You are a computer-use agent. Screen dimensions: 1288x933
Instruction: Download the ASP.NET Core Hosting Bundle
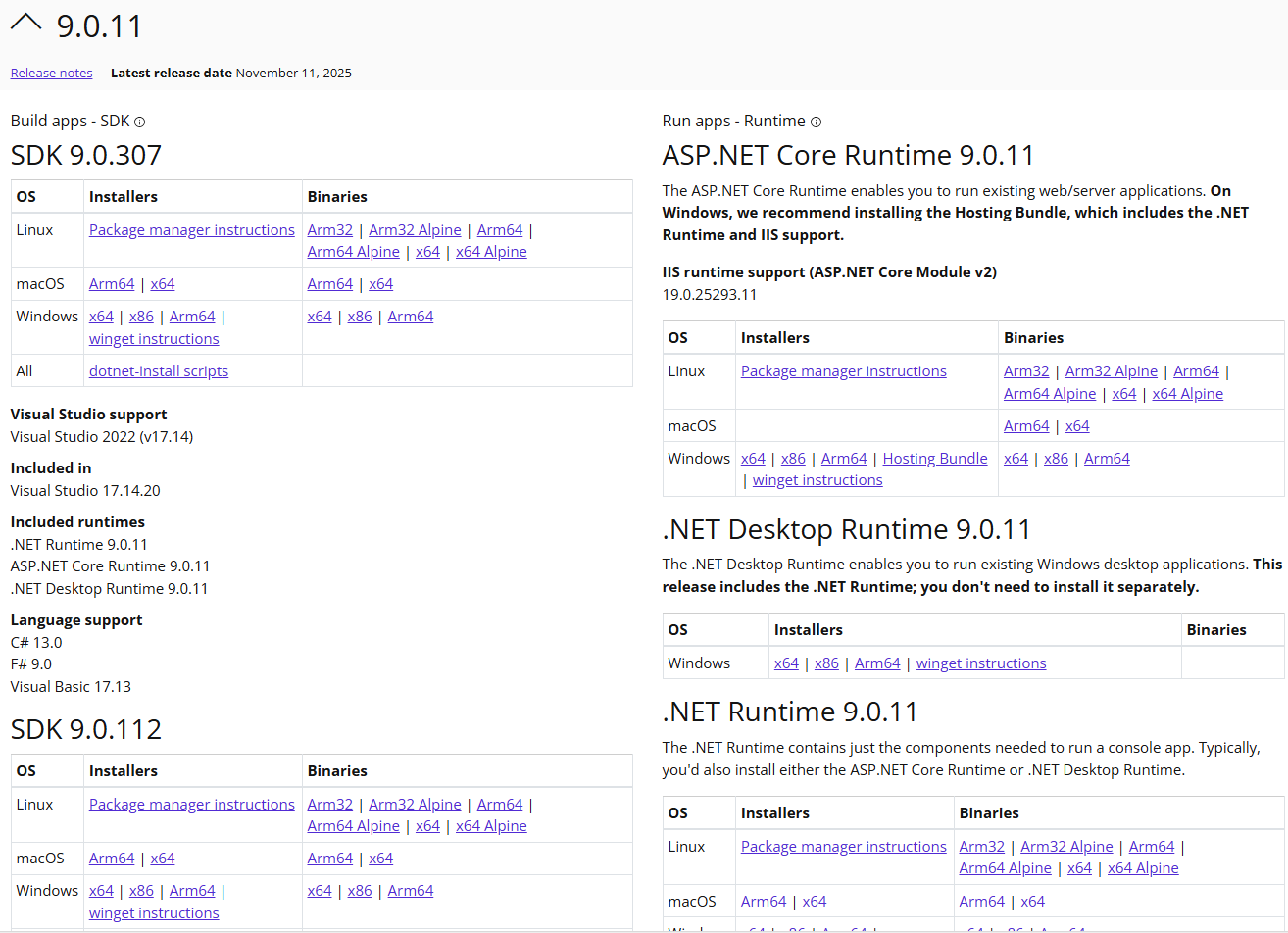934,459
